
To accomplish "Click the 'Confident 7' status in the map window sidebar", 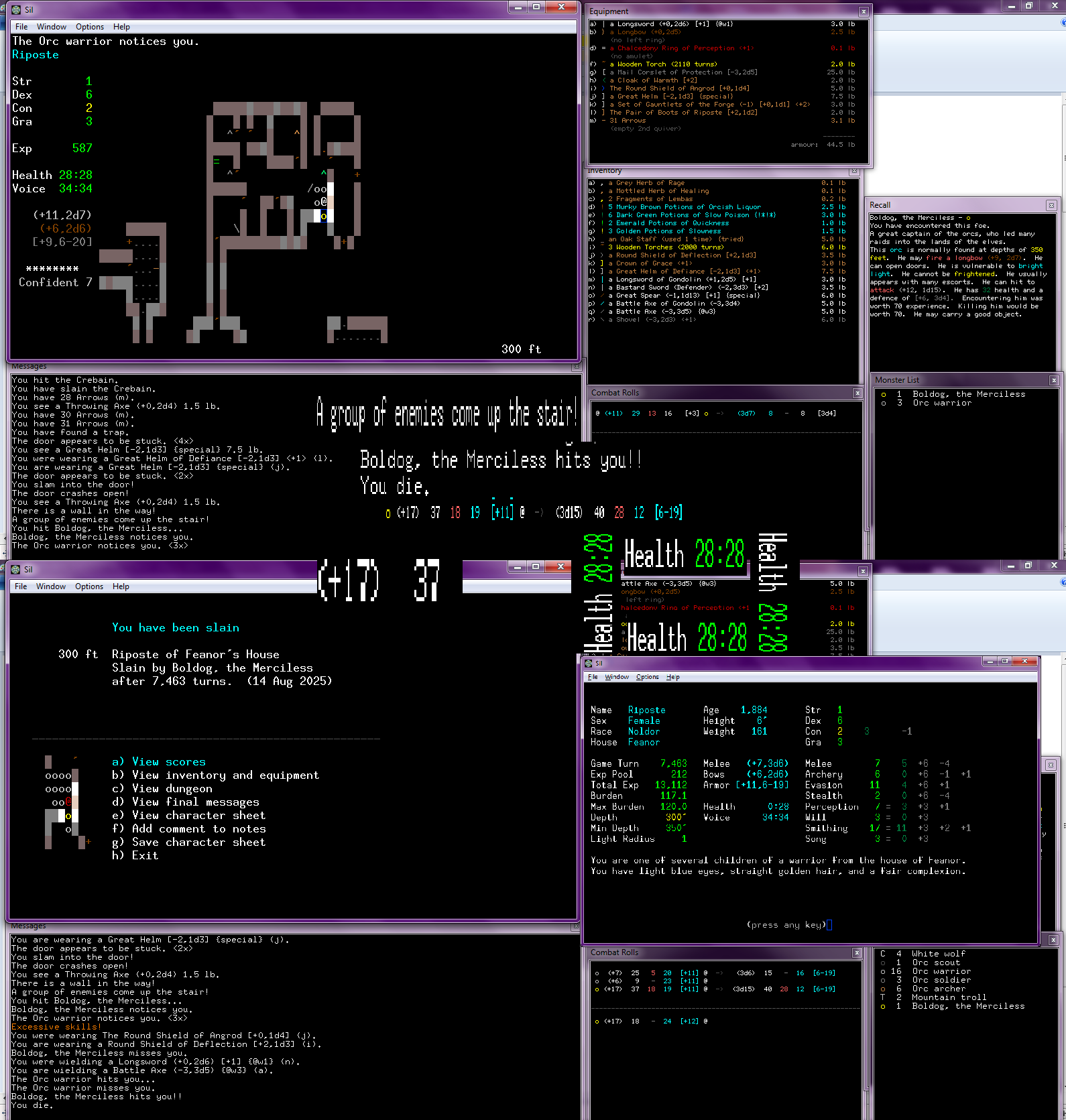I will [56, 282].
